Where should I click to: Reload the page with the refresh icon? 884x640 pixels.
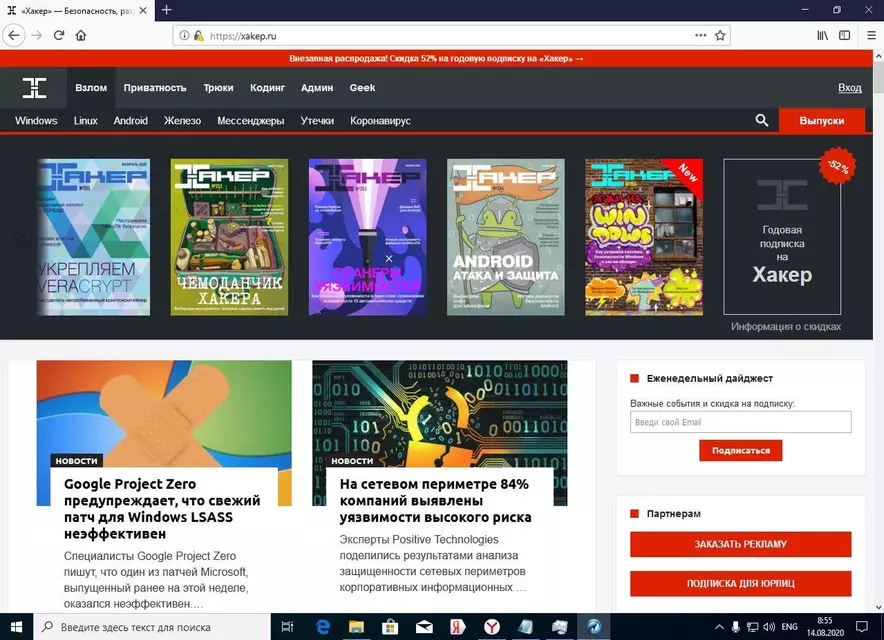59,36
